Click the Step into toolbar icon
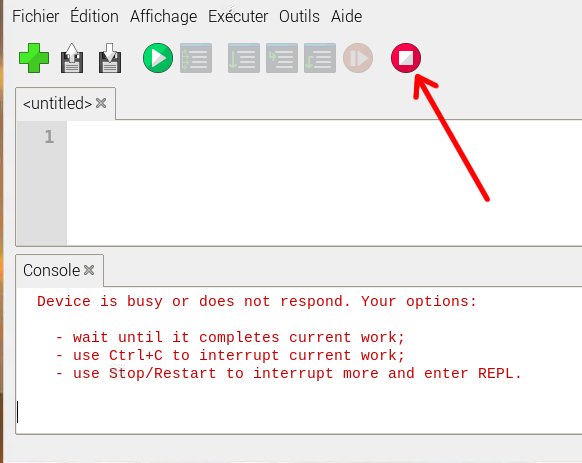The image size is (582, 463). click(282, 58)
